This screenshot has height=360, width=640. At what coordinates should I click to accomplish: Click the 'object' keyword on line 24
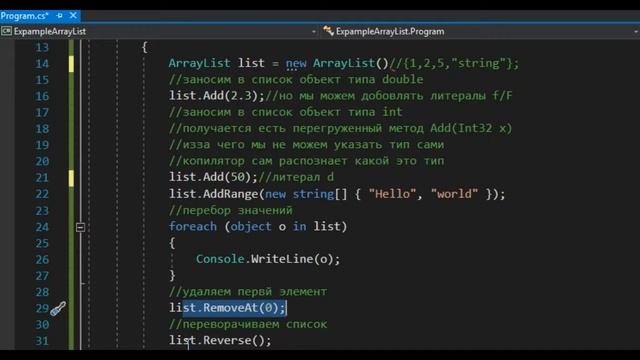coord(251,227)
